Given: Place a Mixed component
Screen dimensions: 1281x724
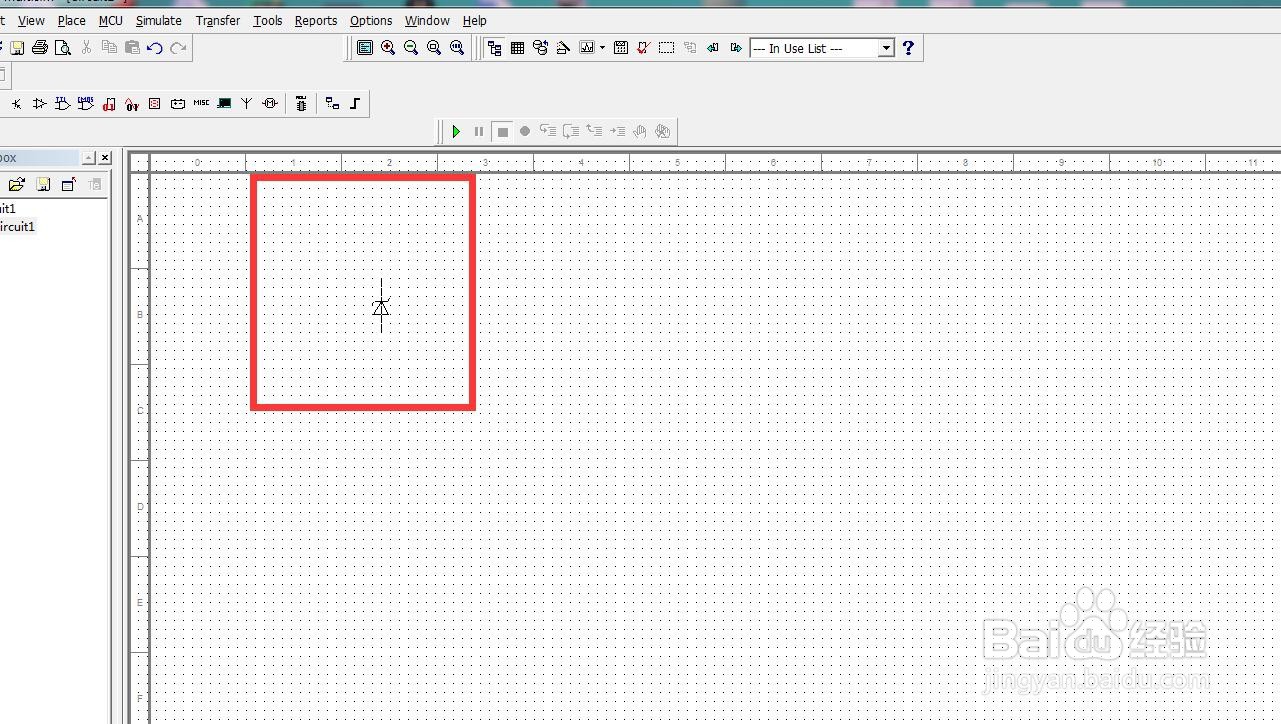Looking at the screenshot, I should tap(132, 103).
